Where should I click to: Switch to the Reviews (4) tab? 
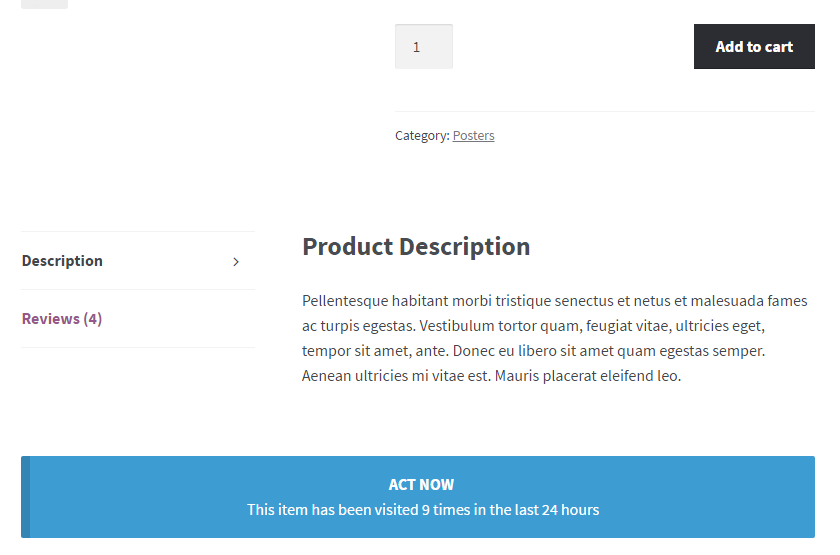point(138,319)
